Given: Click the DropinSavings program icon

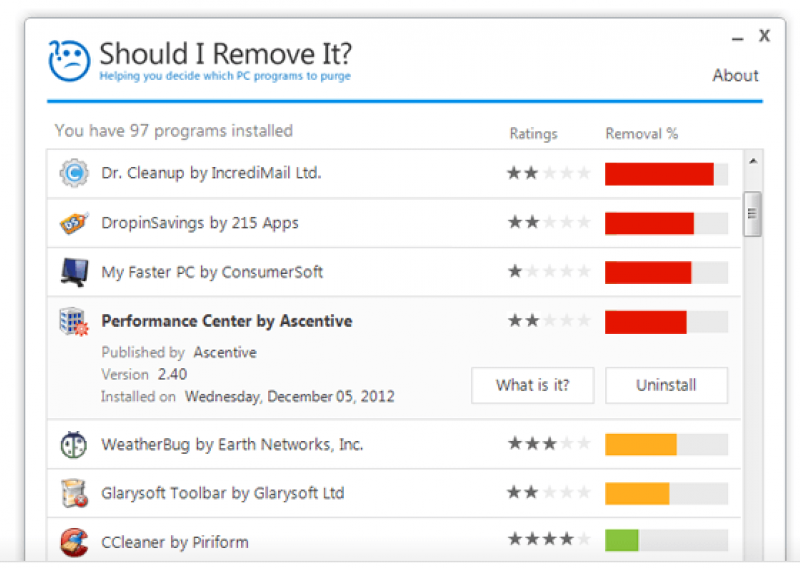Looking at the screenshot, I should pos(74,222).
